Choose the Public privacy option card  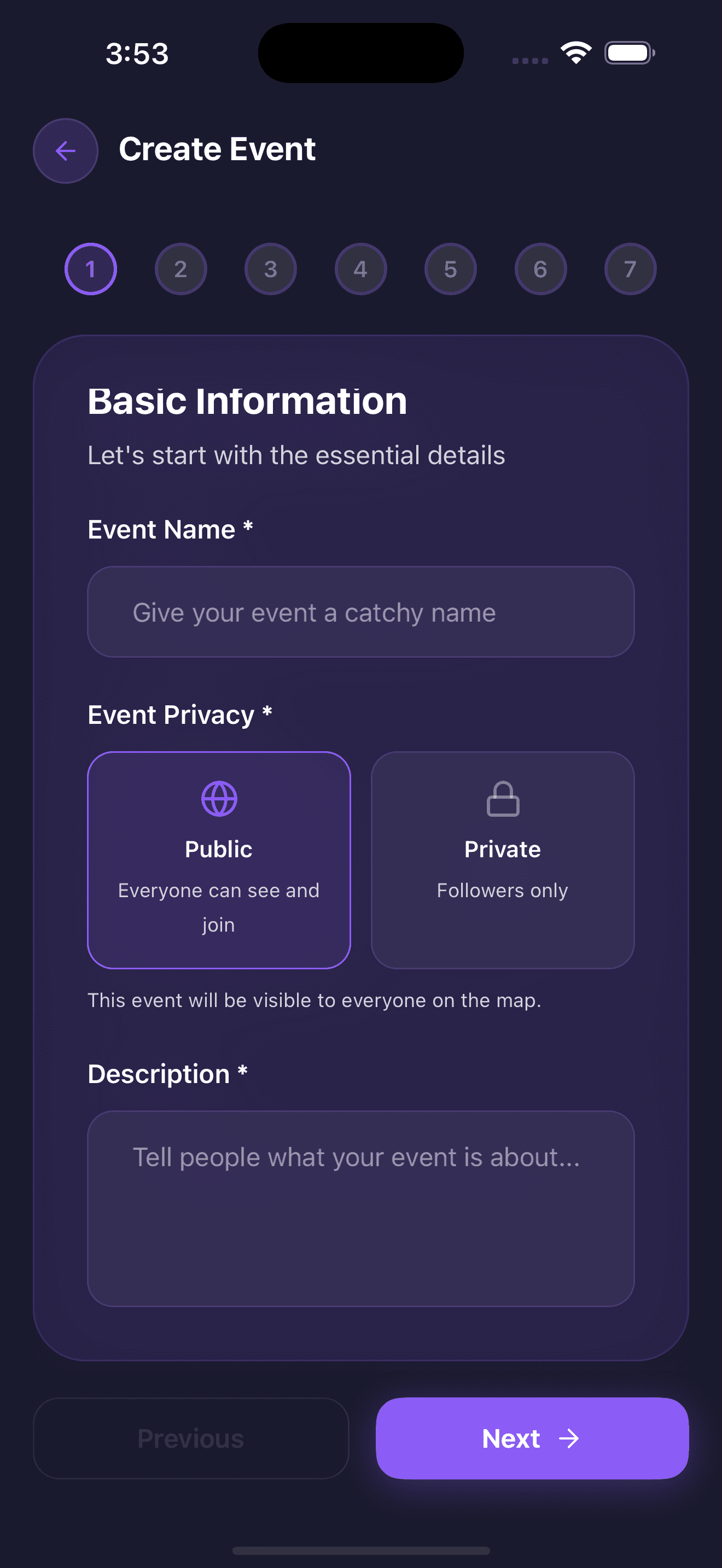click(219, 860)
